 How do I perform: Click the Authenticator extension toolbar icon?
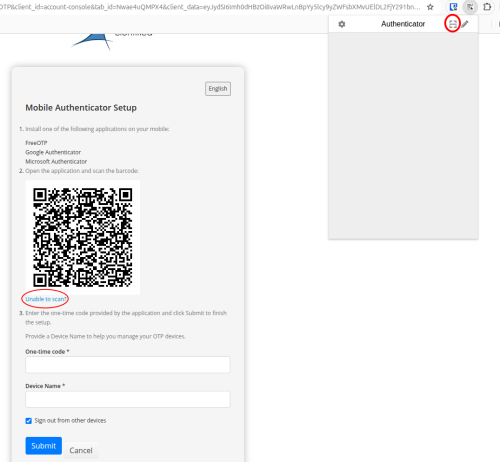pos(470,7)
